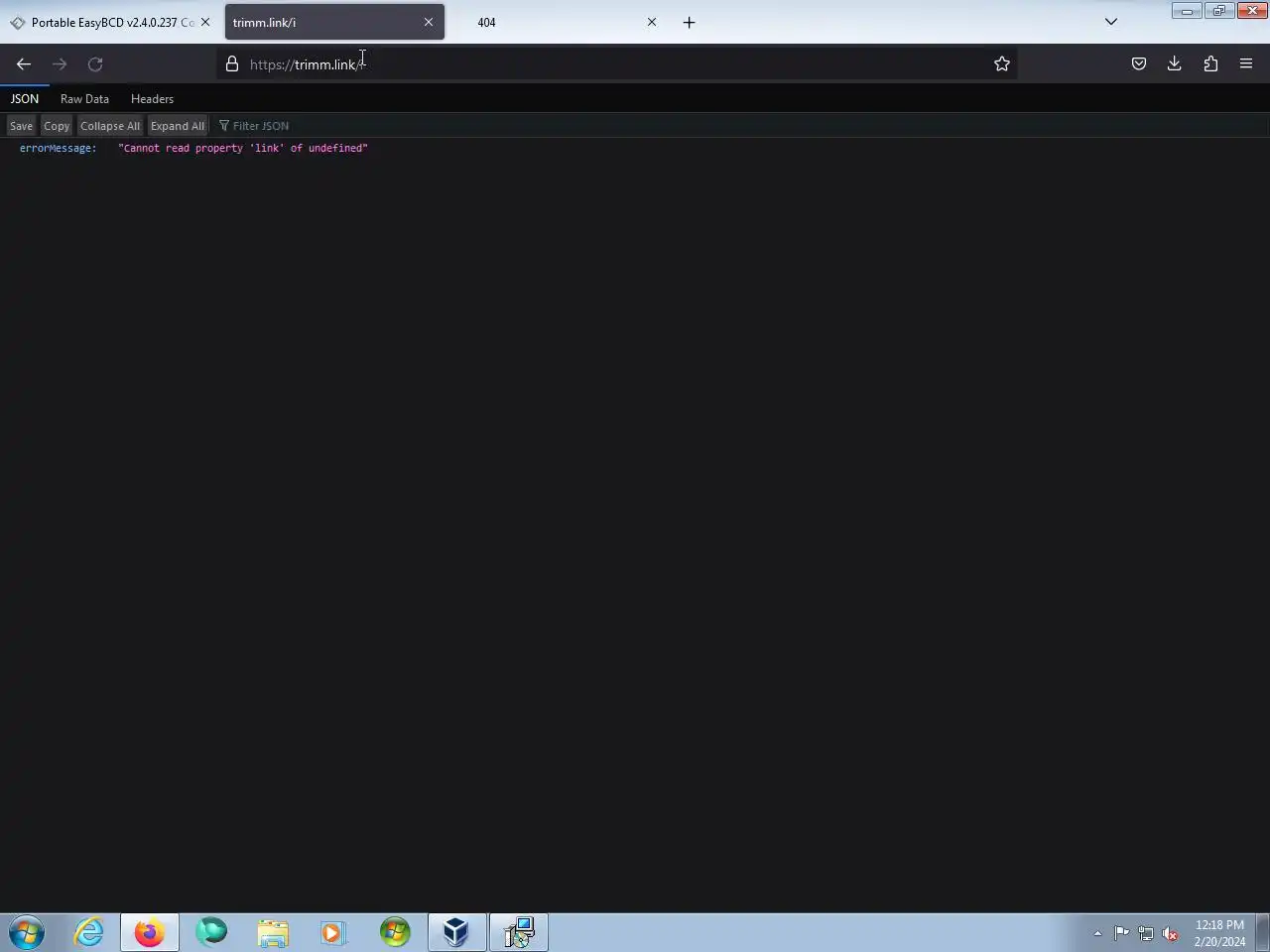The image size is (1270, 952).
Task: Open the JSON viewer tab
Action: point(25,99)
